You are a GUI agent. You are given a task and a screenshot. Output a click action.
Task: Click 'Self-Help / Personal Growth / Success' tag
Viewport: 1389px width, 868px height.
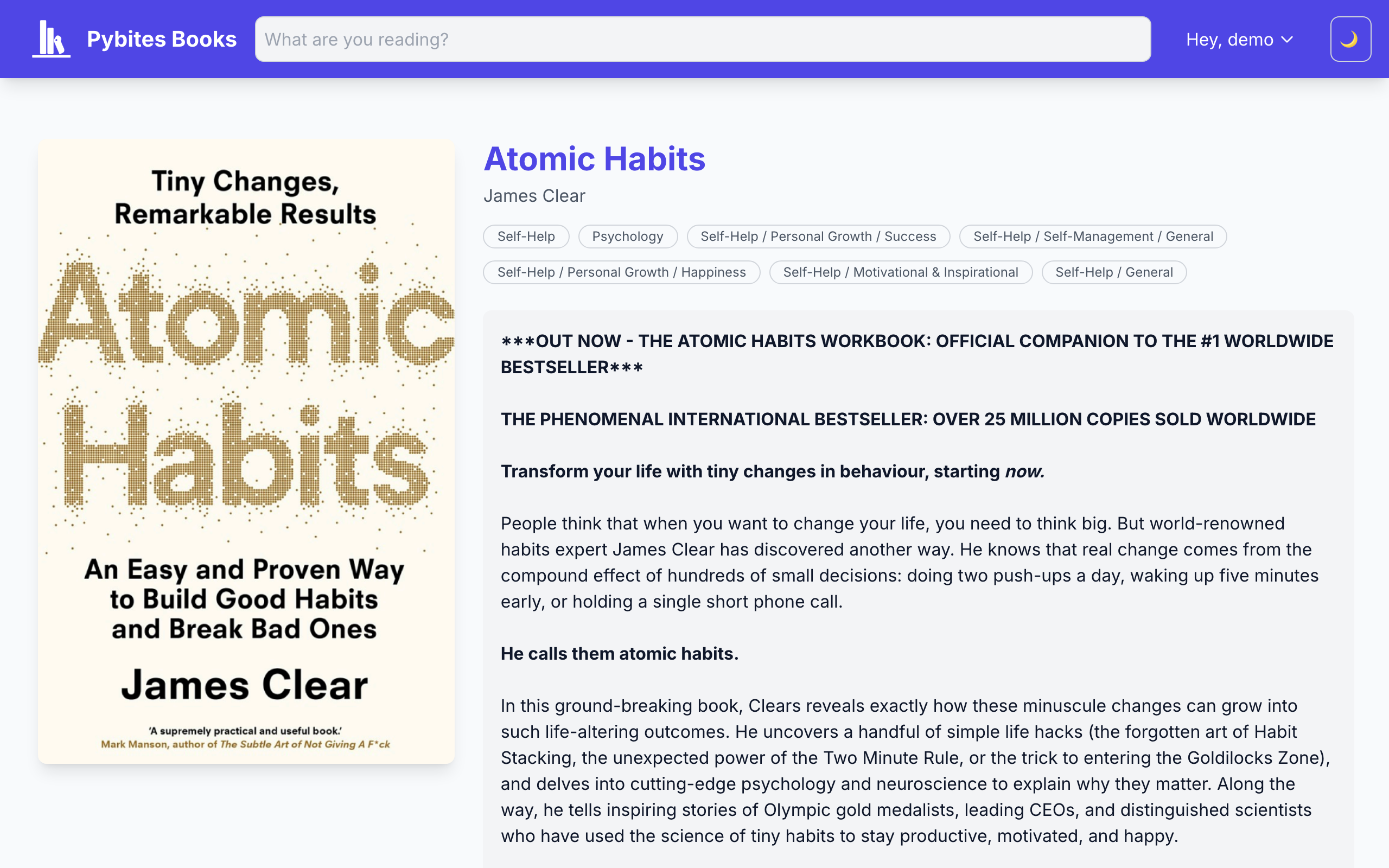pyautogui.click(x=818, y=237)
